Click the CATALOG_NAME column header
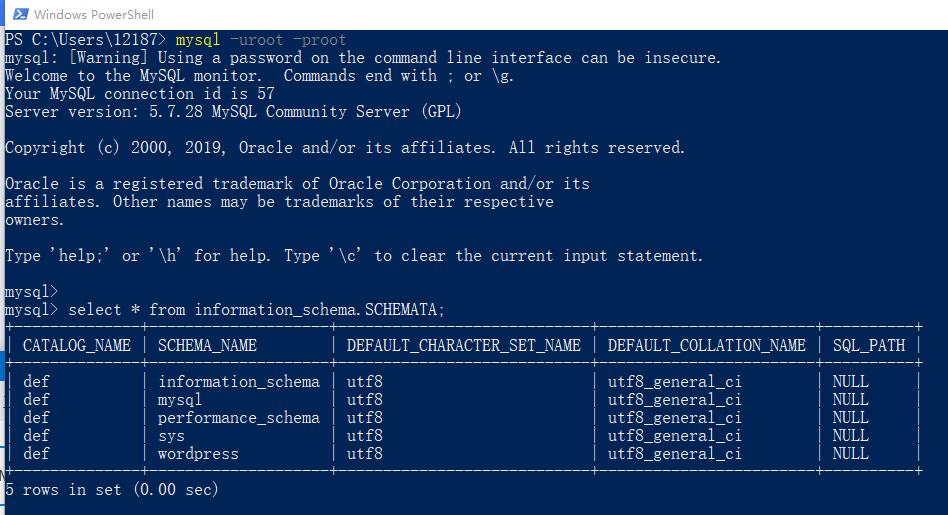 pos(77,346)
